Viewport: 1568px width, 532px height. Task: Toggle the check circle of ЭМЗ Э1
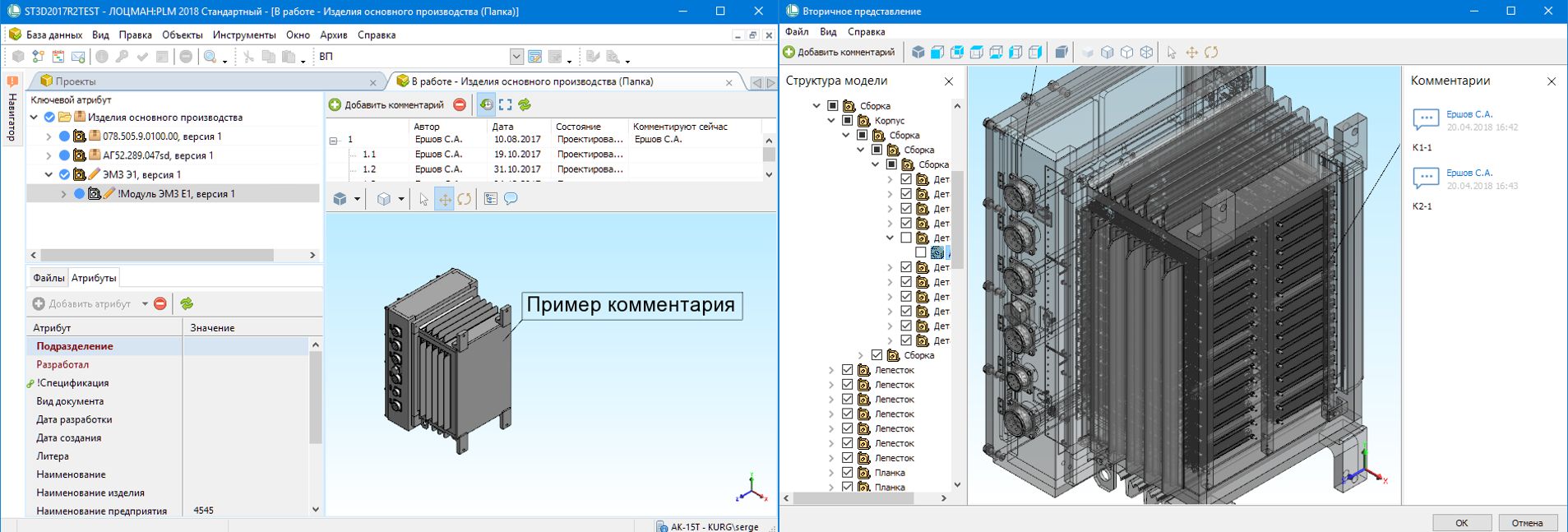coord(64,174)
